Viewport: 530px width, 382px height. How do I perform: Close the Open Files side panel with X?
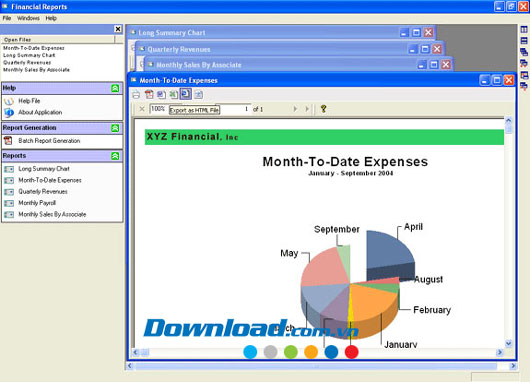118,29
